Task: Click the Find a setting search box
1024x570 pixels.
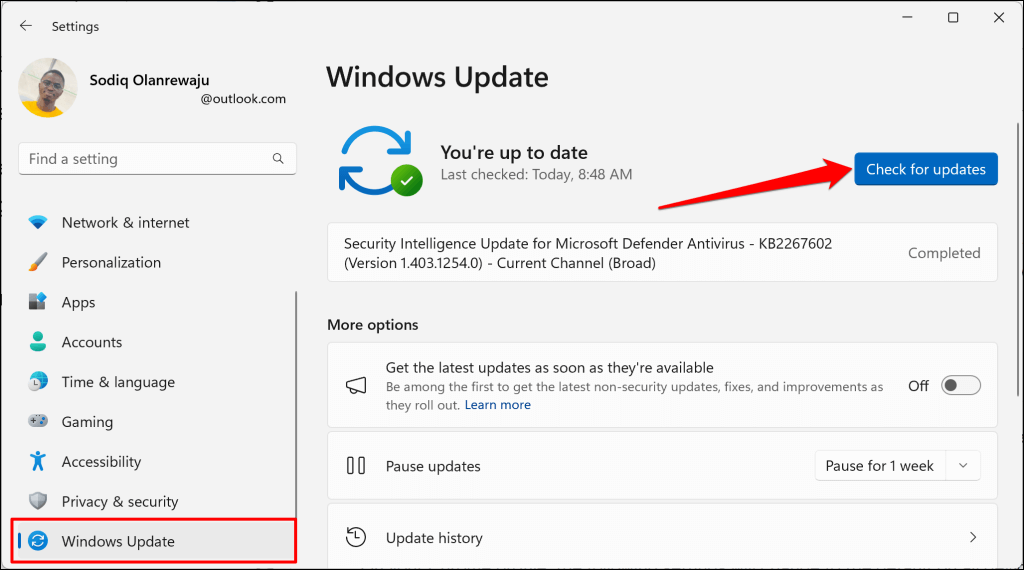Action: click(157, 159)
